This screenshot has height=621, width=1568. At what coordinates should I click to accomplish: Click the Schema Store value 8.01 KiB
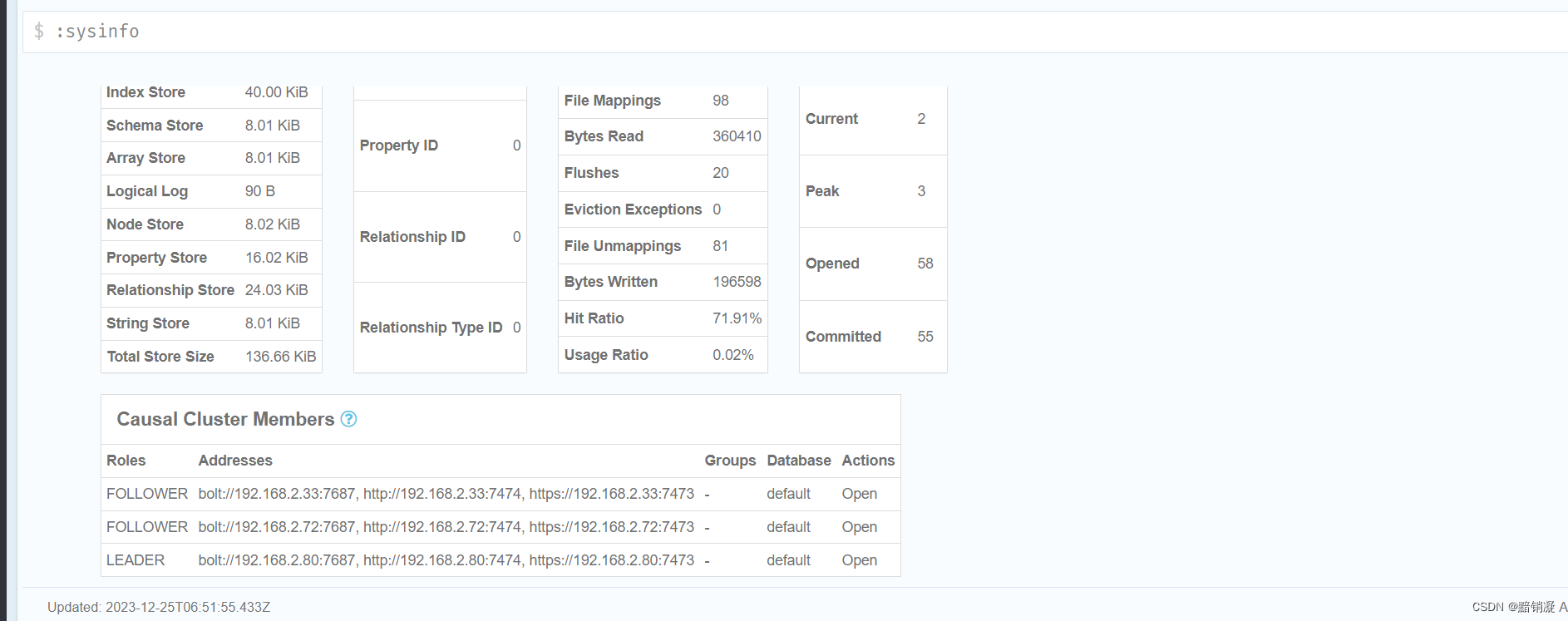(272, 126)
